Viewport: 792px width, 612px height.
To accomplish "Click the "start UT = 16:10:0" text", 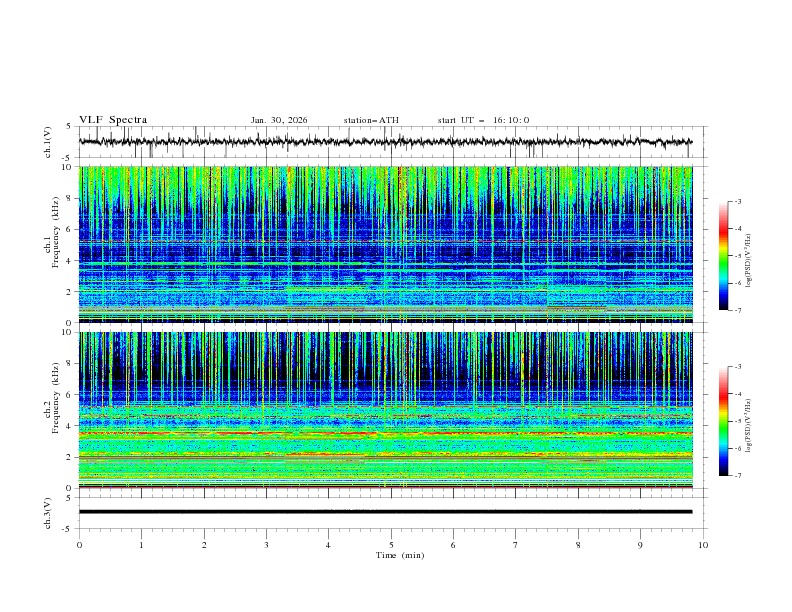I will [483, 120].
